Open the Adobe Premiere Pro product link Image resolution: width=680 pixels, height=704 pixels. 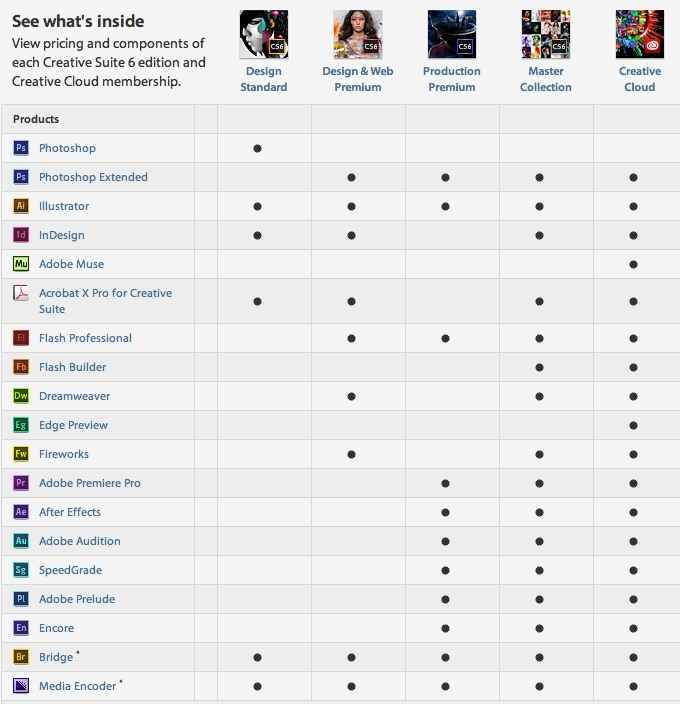[90, 483]
